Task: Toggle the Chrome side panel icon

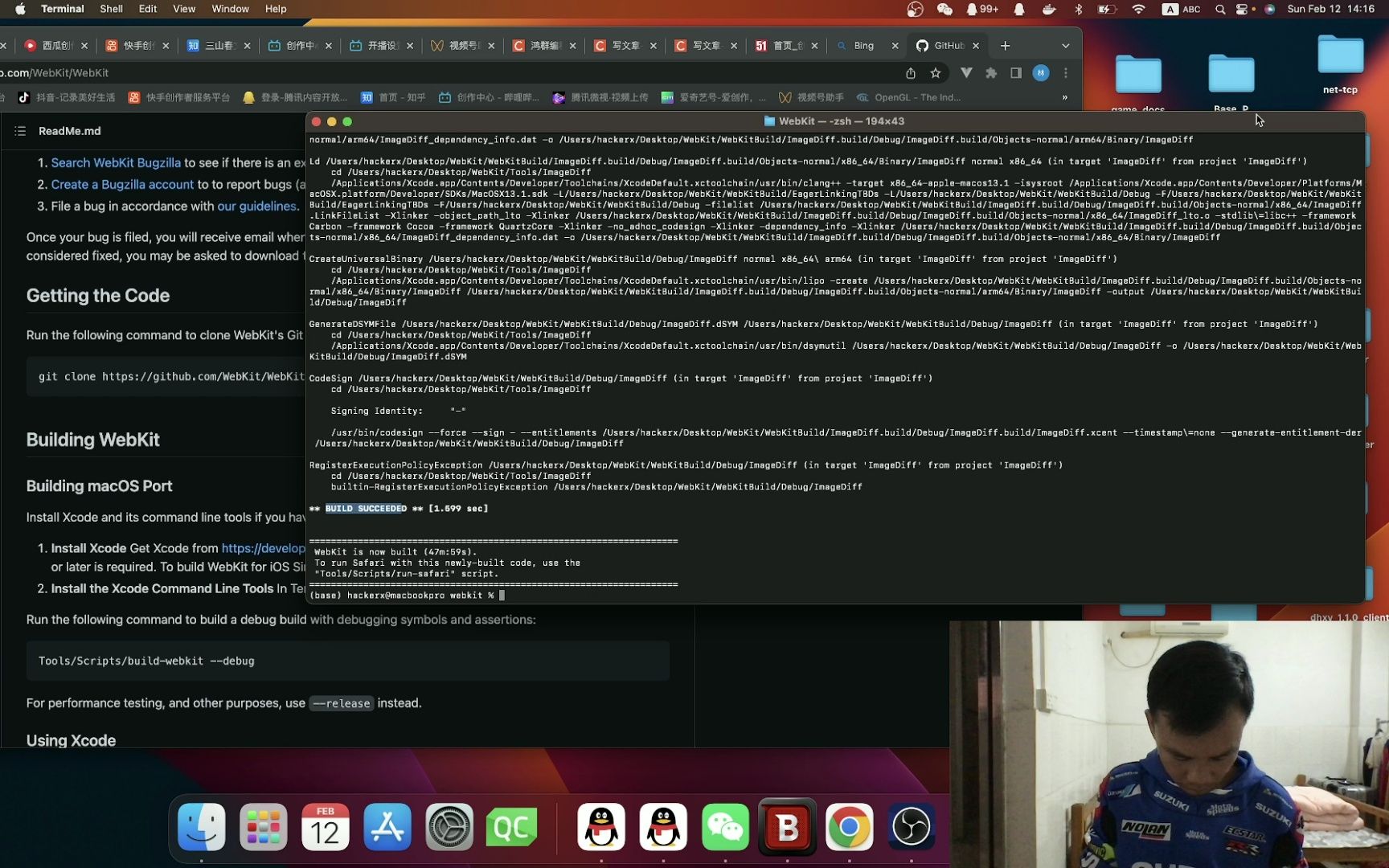Action: click(x=1016, y=73)
